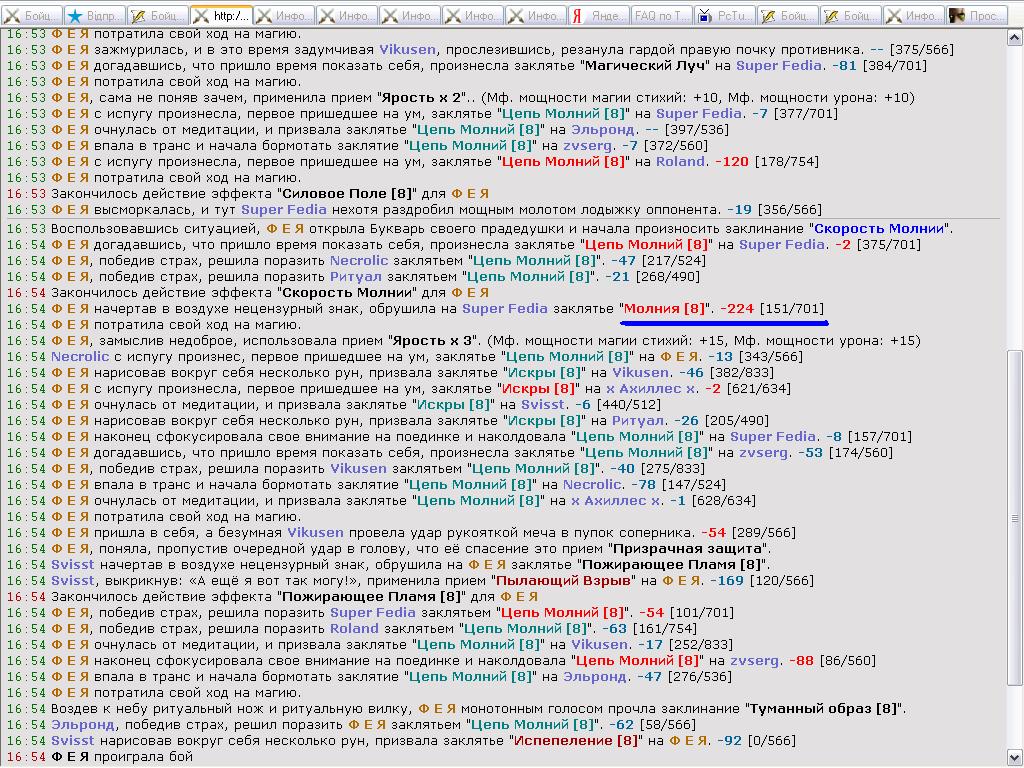The height and width of the screenshot is (768, 1024).
Task: Switch to the 'Відпр...' tab with star icon
Action: 95,16
